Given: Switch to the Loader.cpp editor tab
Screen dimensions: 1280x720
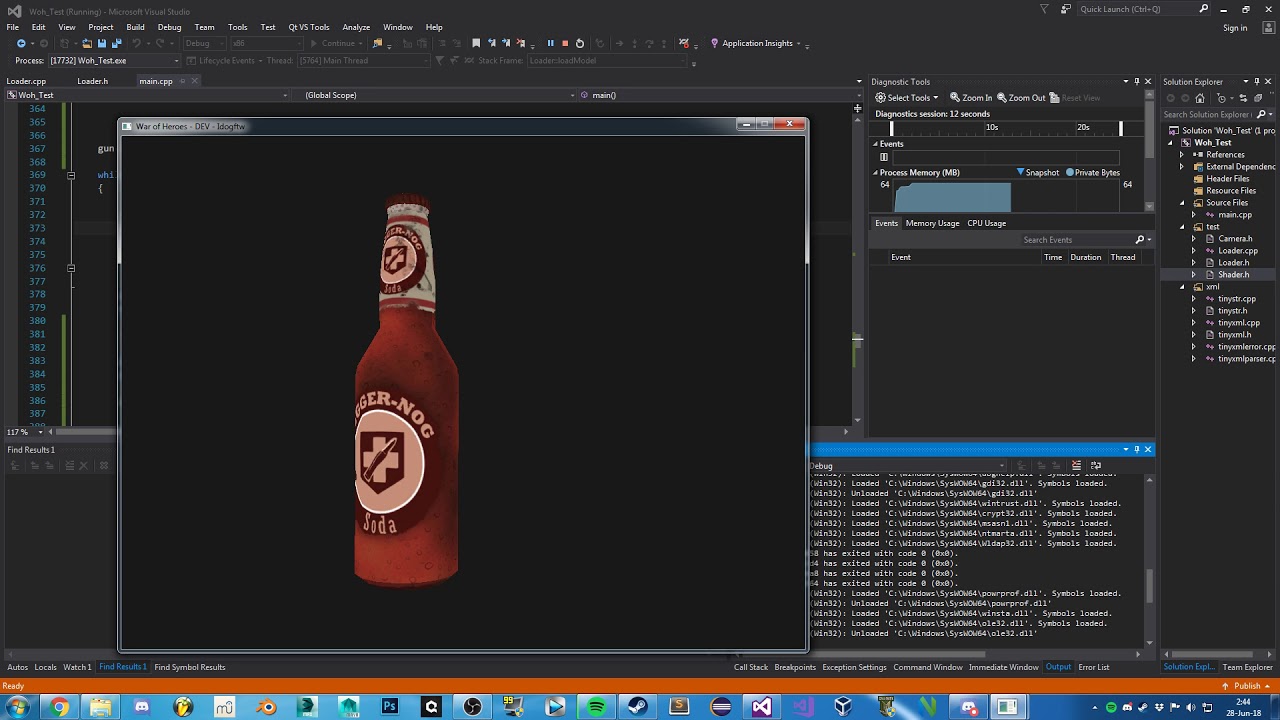Looking at the screenshot, I should [26, 81].
